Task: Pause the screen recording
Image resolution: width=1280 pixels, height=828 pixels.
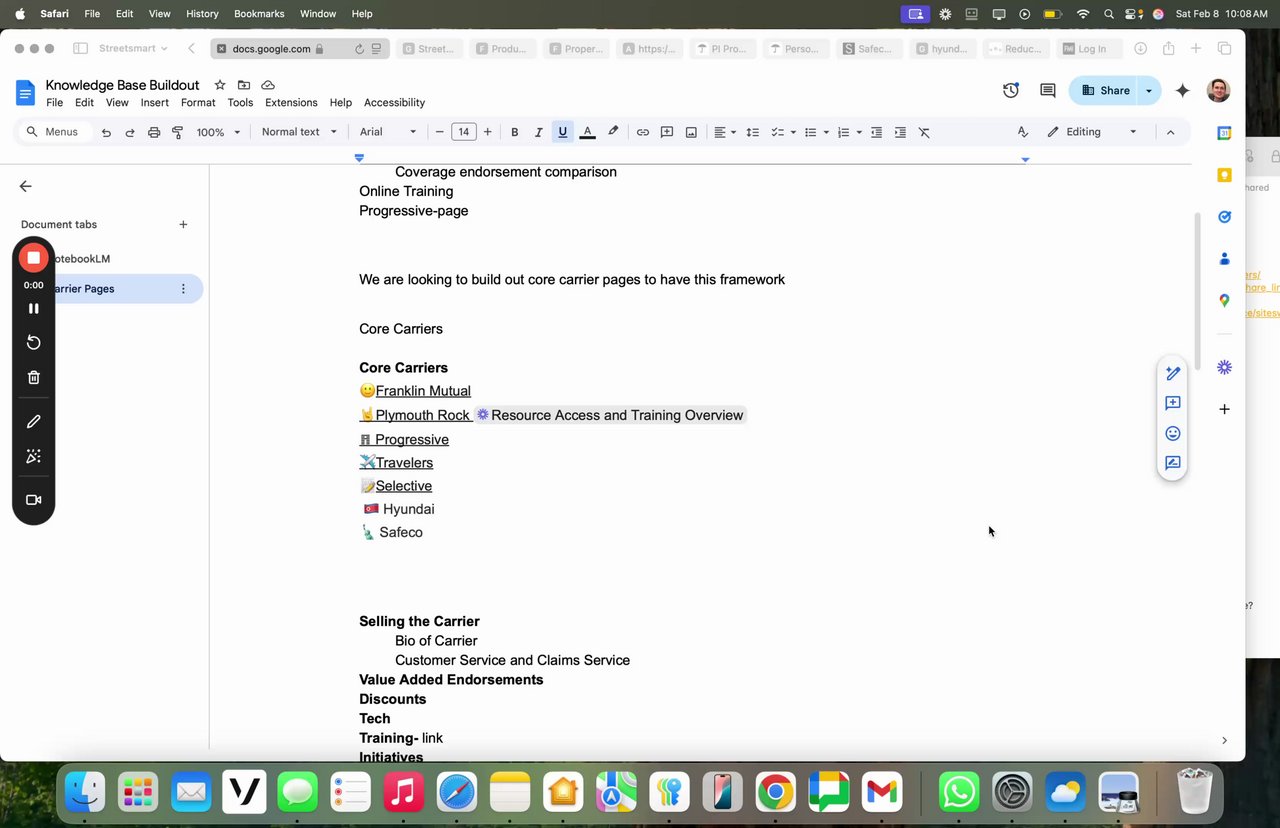Action: click(x=33, y=308)
